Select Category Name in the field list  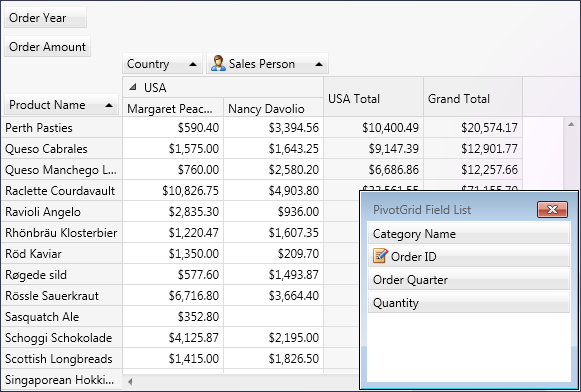[x=469, y=233]
